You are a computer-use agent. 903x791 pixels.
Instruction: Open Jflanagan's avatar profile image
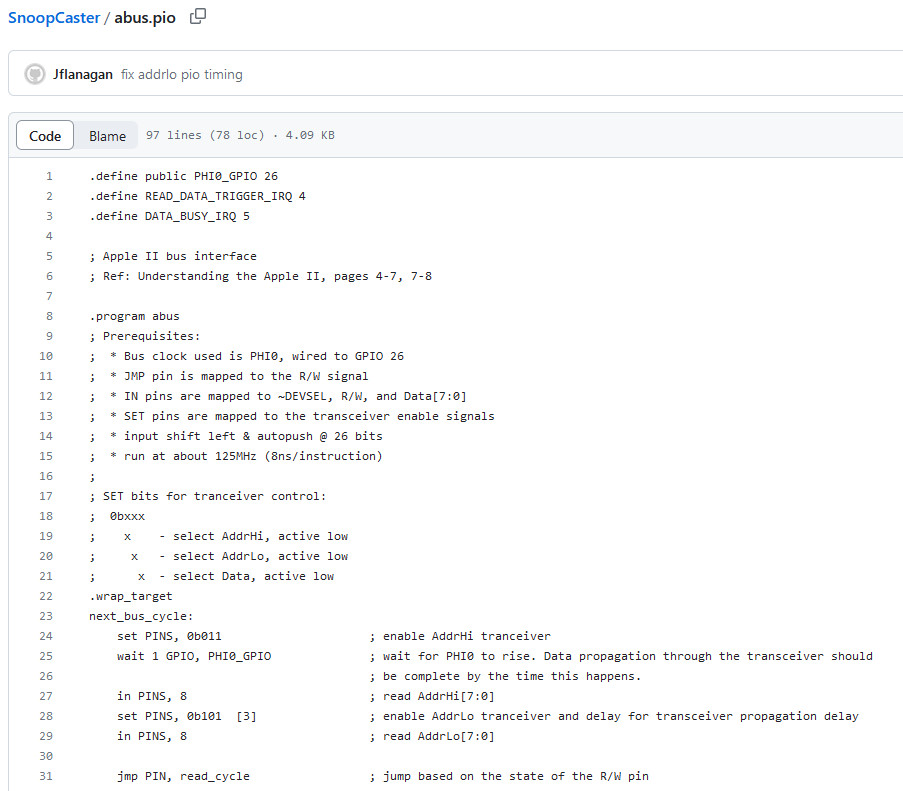[x=35, y=74]
